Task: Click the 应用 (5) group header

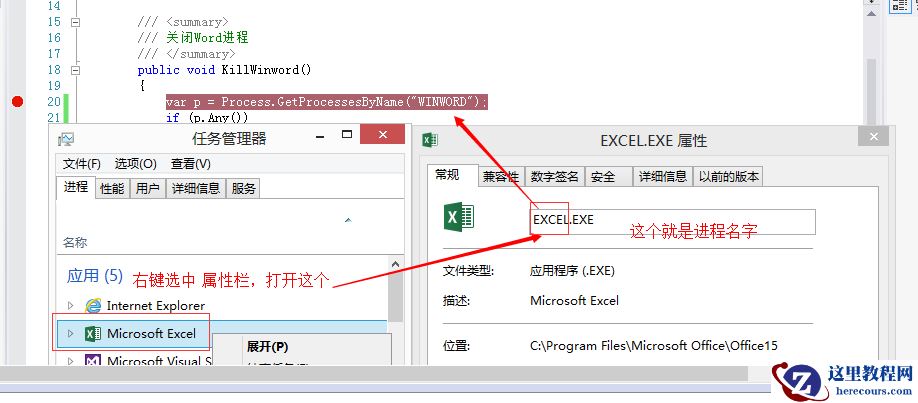Action: pyautogui.click(x=95, y=276)
